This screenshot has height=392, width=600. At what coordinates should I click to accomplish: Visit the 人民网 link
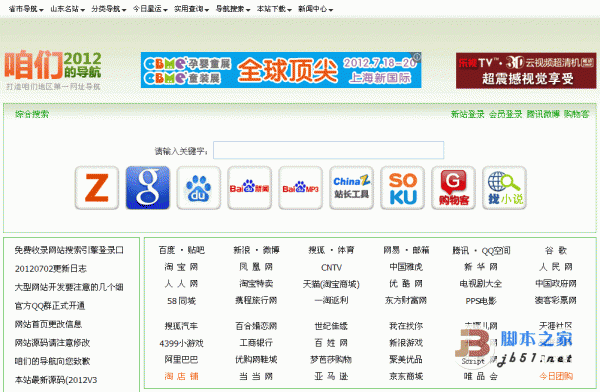[x=556, y=267]
